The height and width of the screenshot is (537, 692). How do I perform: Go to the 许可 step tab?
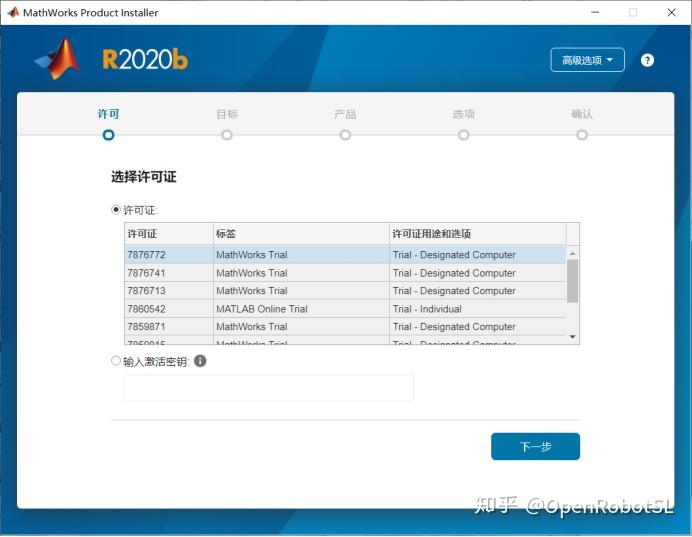point(109,114)
